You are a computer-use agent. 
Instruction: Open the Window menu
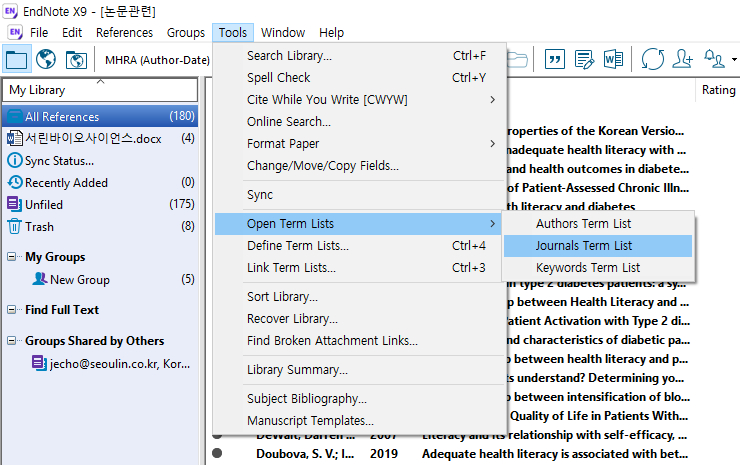[x=283, y=33]
